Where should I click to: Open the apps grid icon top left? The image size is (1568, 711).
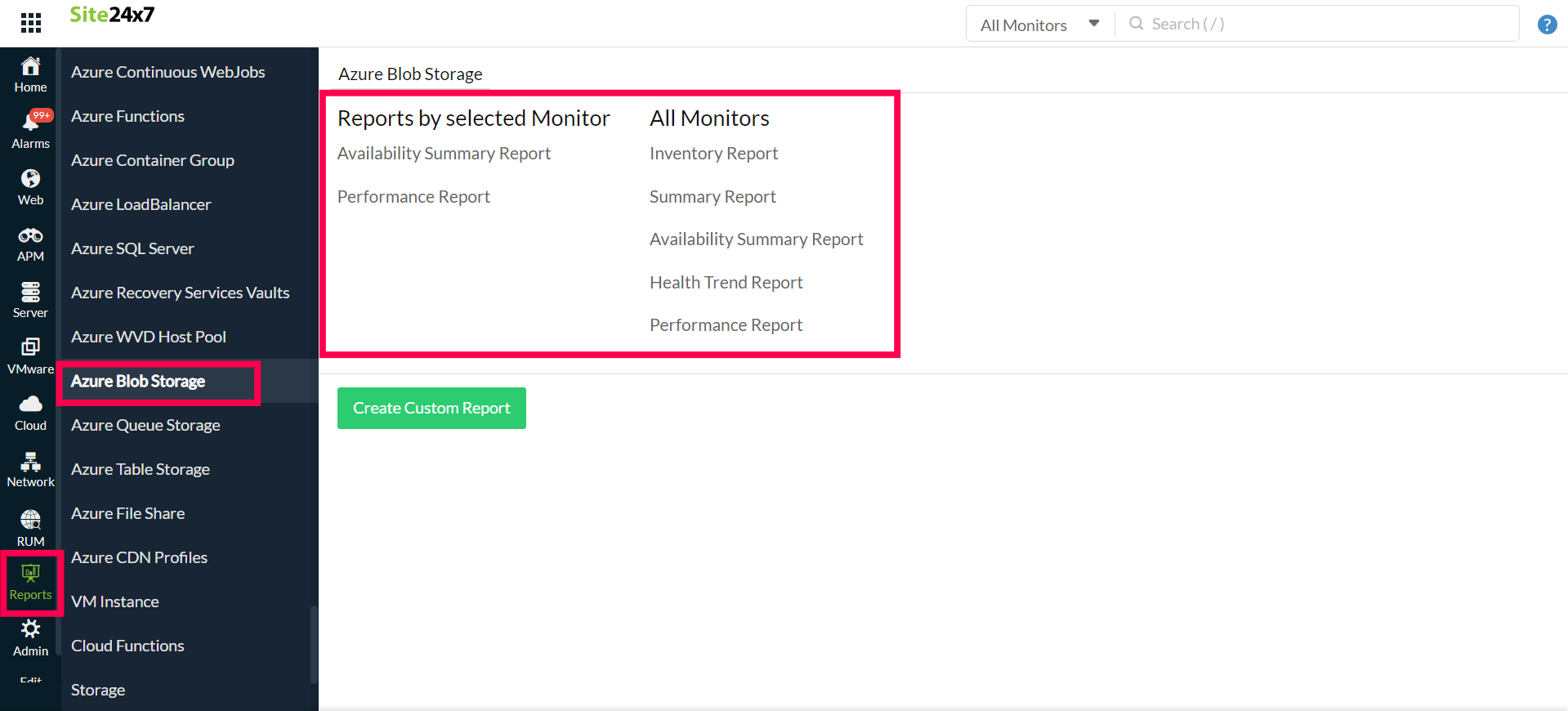coord(30,22)
